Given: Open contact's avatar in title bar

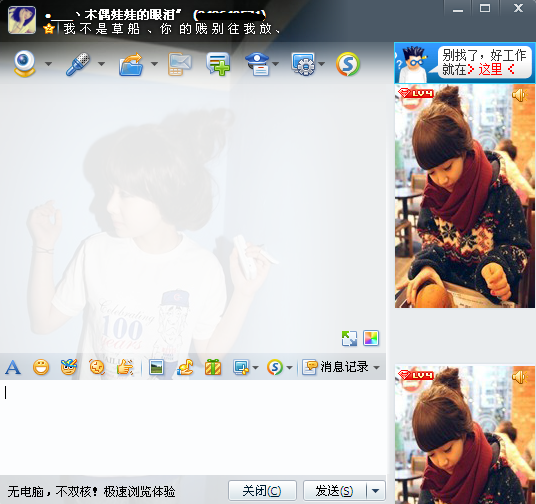Looking at the screenshot, I should click(x=22, y=20).
